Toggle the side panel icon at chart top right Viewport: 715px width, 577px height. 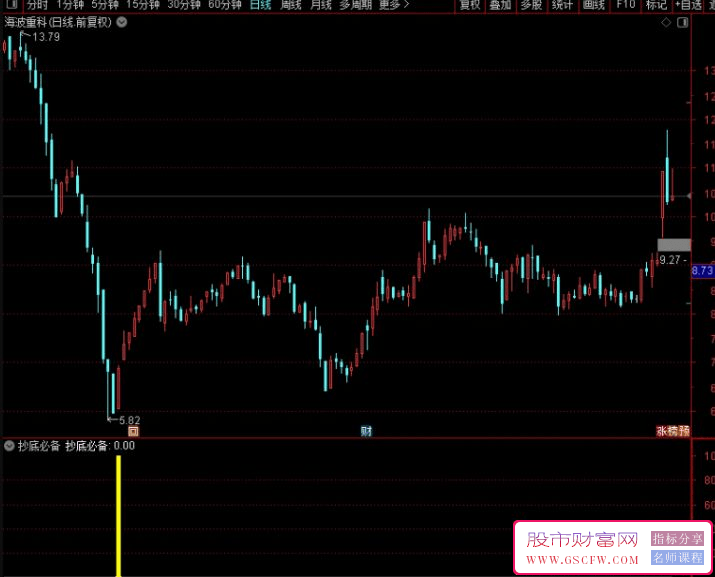pyautogui.click(x=683, y=22)
